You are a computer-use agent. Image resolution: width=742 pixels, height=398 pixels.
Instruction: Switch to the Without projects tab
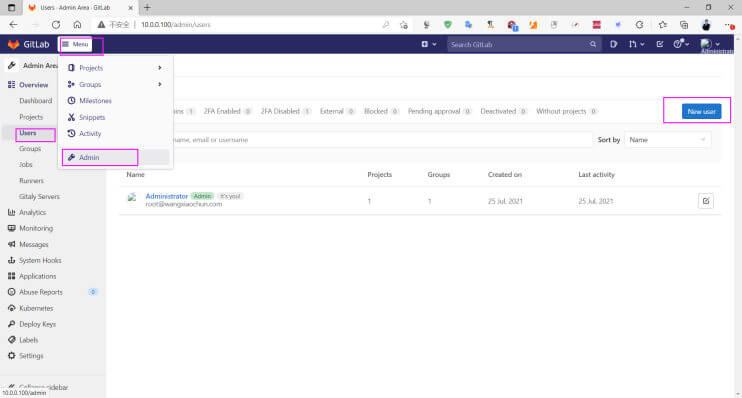pos(566,111)
